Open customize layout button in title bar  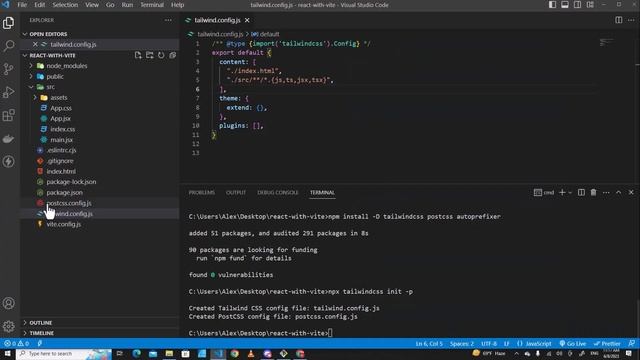tap(590, 5)
